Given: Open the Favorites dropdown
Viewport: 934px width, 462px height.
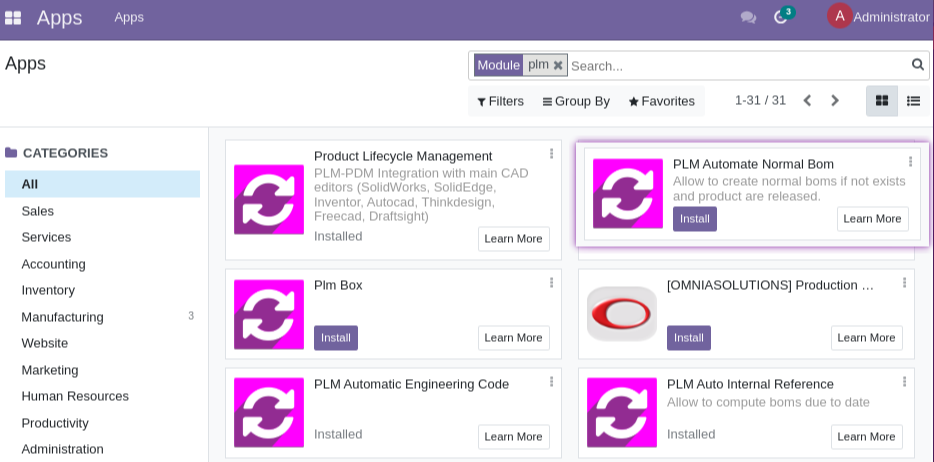Looking at the screenshot, I should pos(661,101).
